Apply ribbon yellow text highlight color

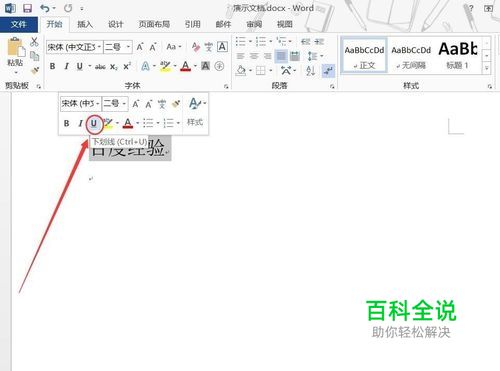[166, 66]
